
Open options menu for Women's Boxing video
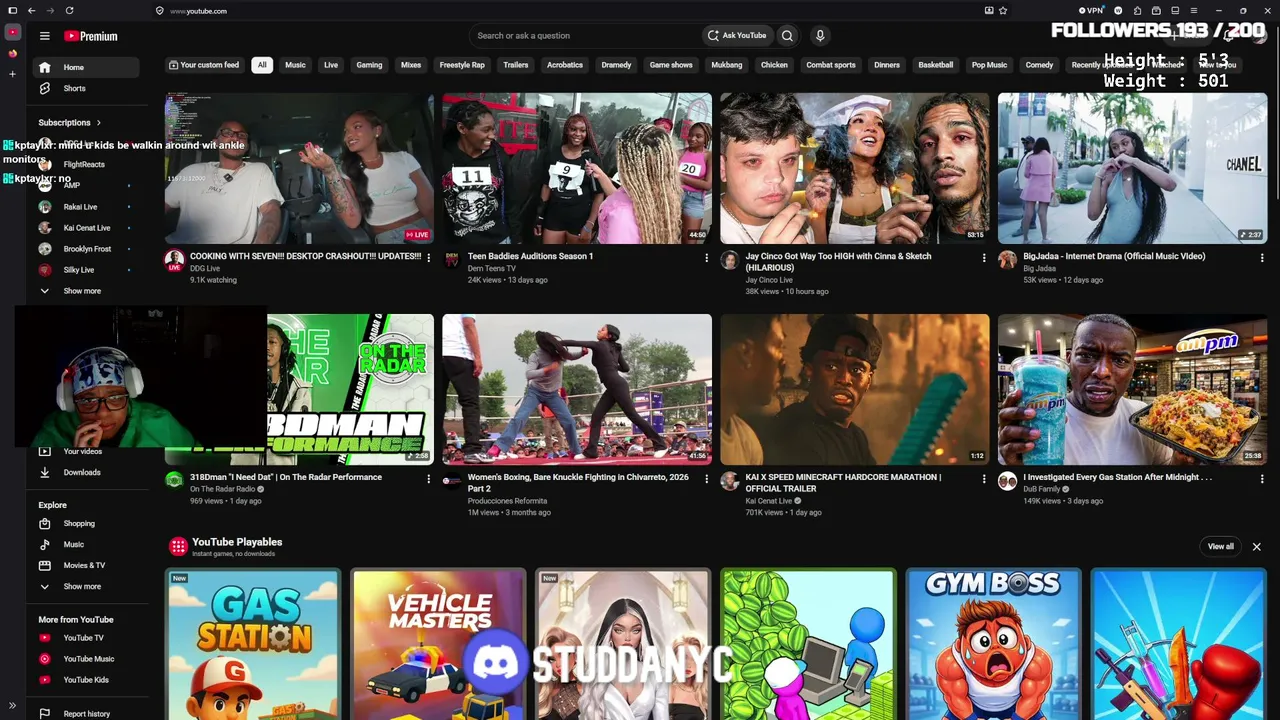706,479
